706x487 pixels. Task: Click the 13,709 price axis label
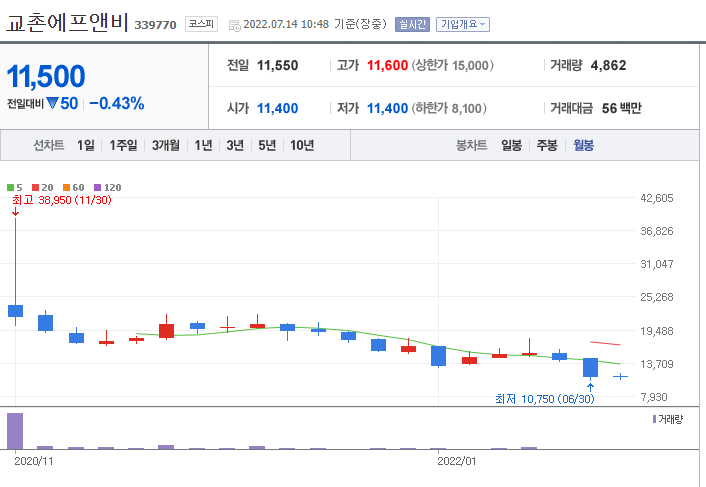click(657, 364)
